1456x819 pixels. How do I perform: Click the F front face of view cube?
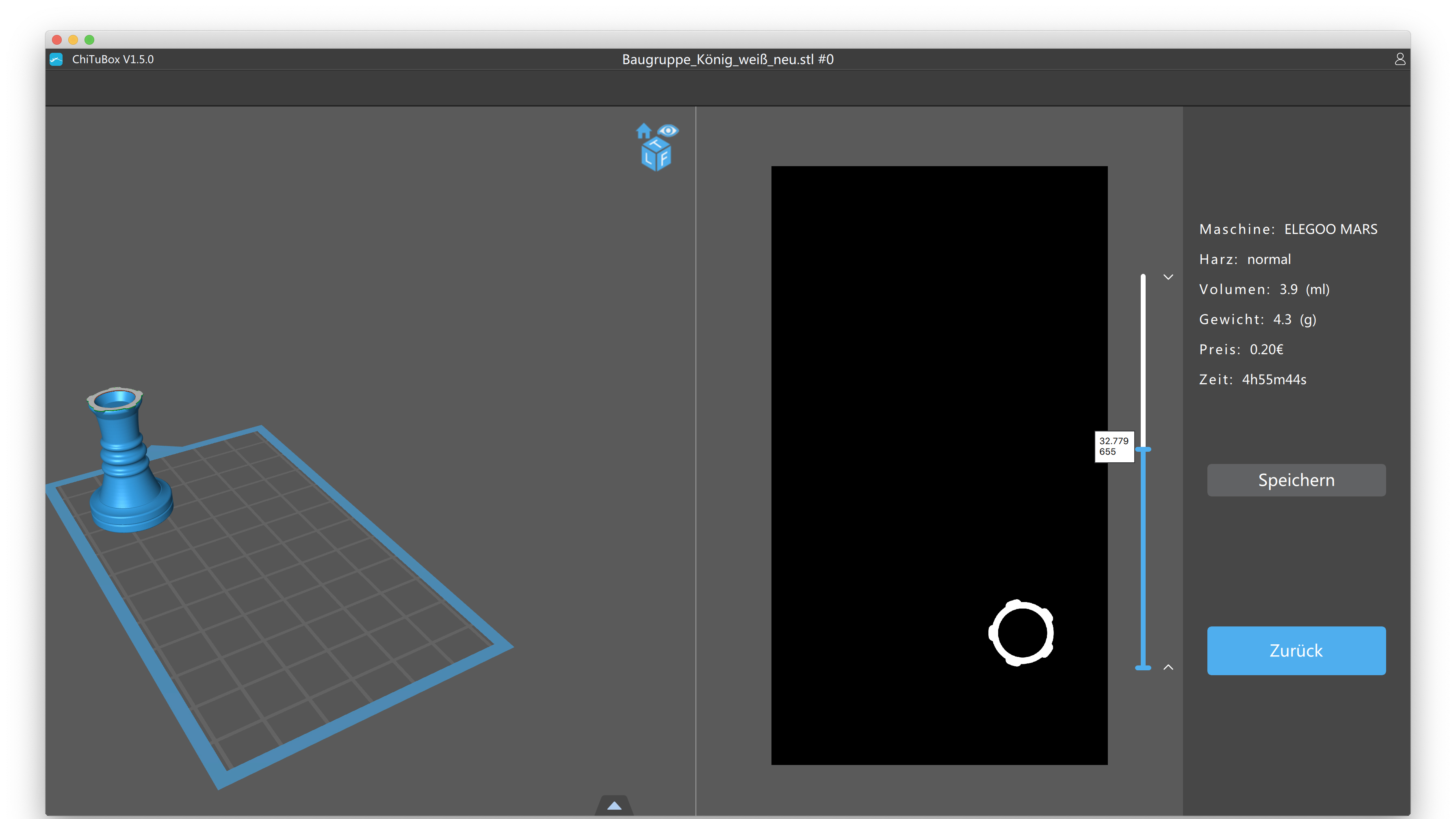[663, 159]
